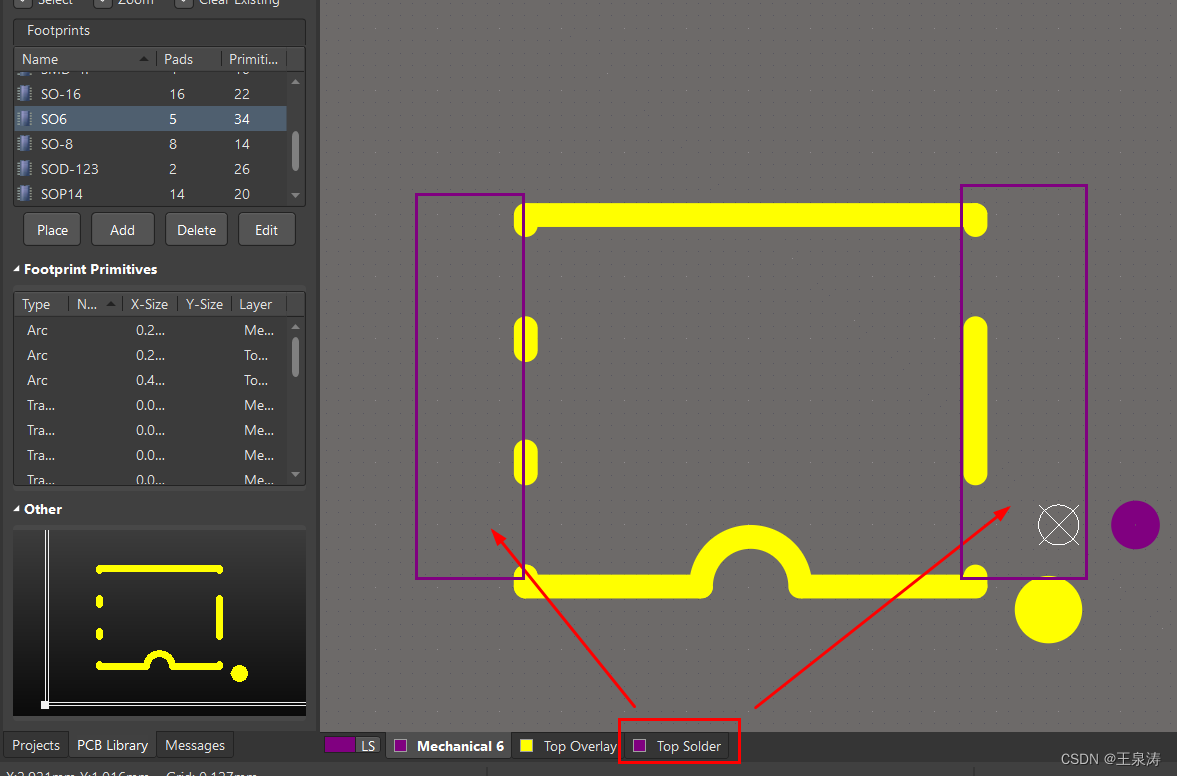Sort primitives by the Layer column
The image size is (1177, 776).
(x=258, y=304)
